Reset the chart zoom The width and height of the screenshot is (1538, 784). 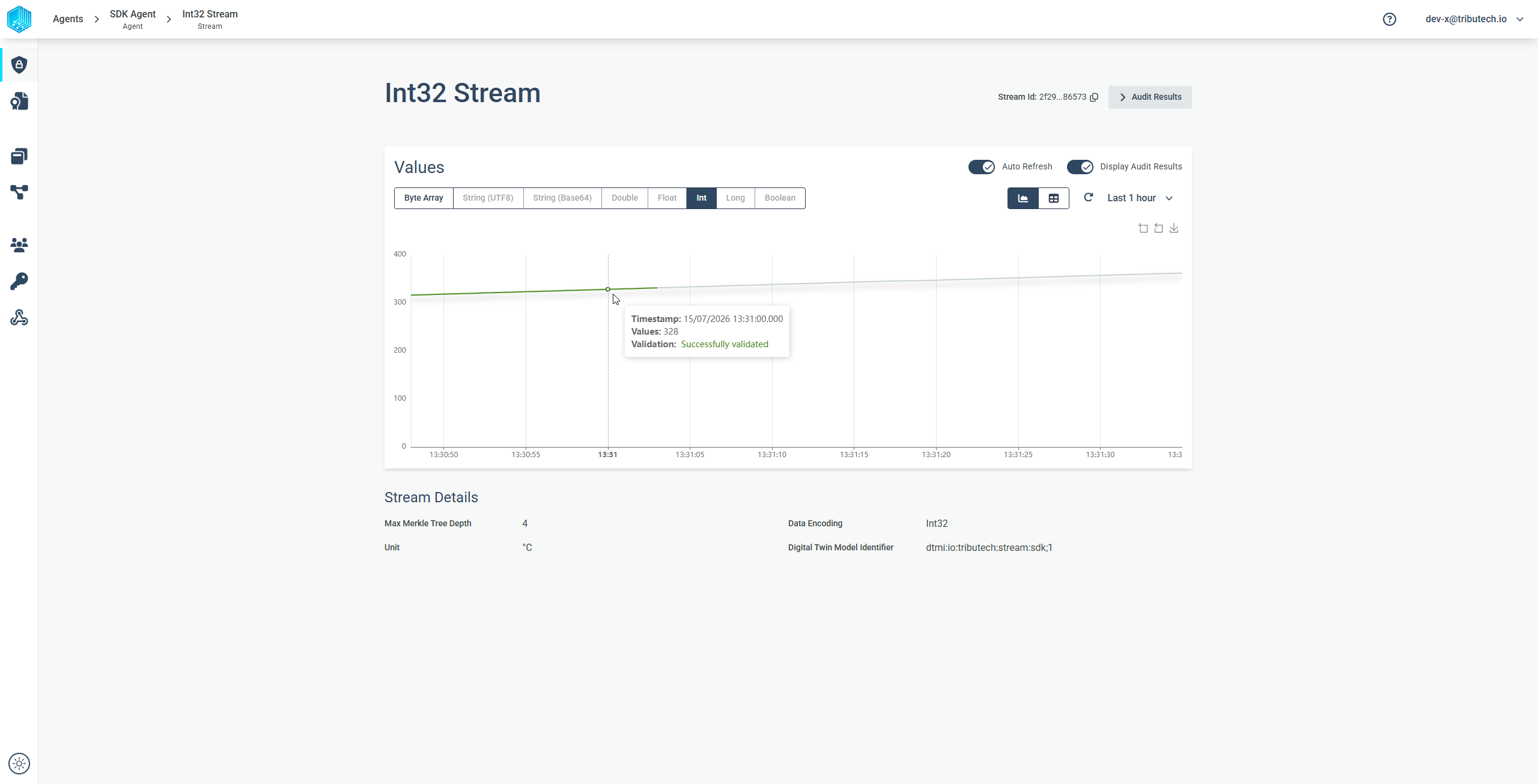click(1158, 228)
